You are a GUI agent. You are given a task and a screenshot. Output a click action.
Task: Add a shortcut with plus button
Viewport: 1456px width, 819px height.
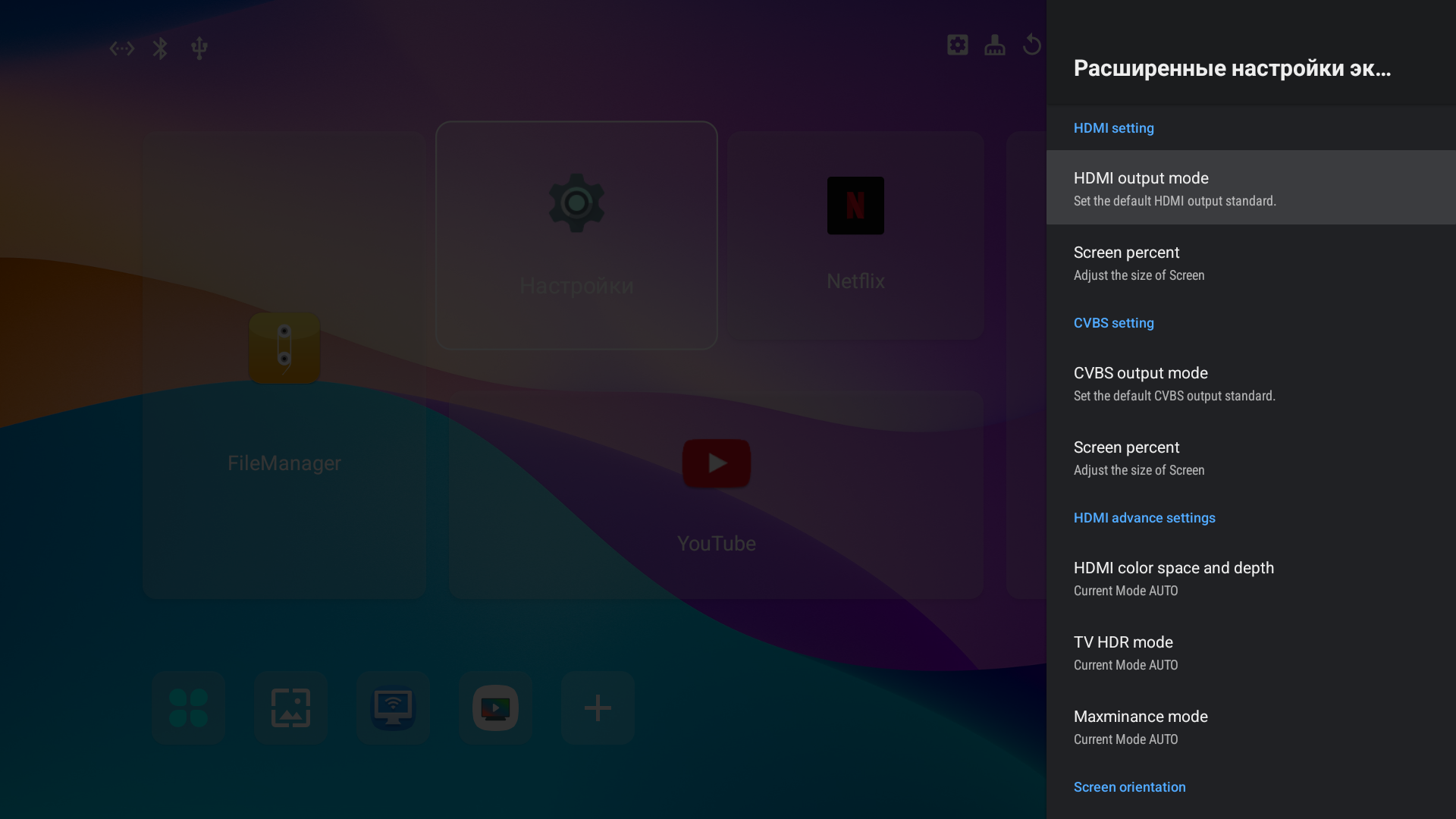point(598,708)
